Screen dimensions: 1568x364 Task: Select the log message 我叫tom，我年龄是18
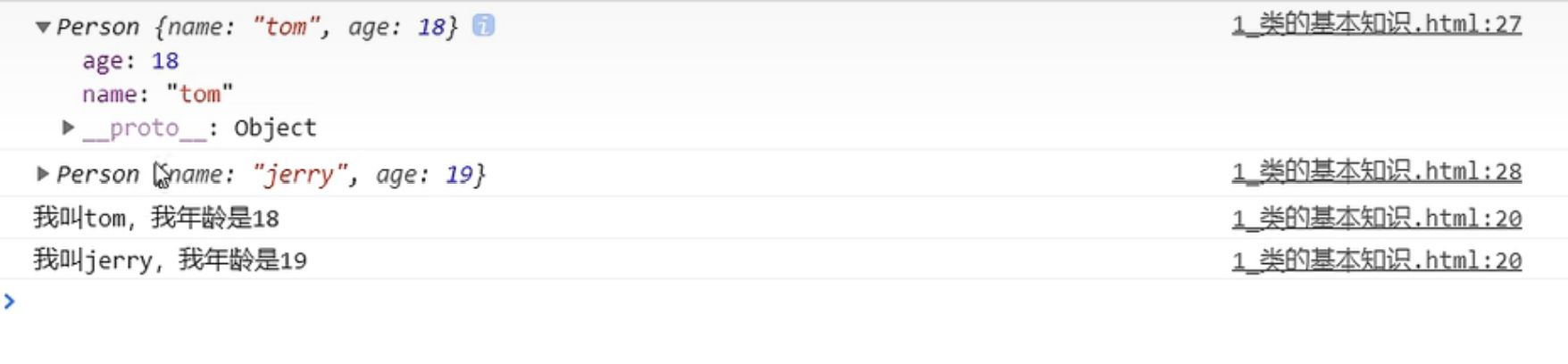point(156,219)
